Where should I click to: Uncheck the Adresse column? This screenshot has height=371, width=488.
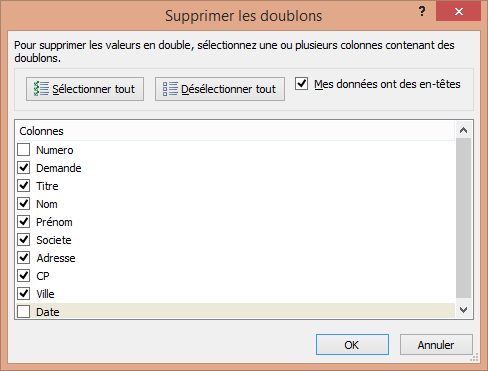click(24, 258)
